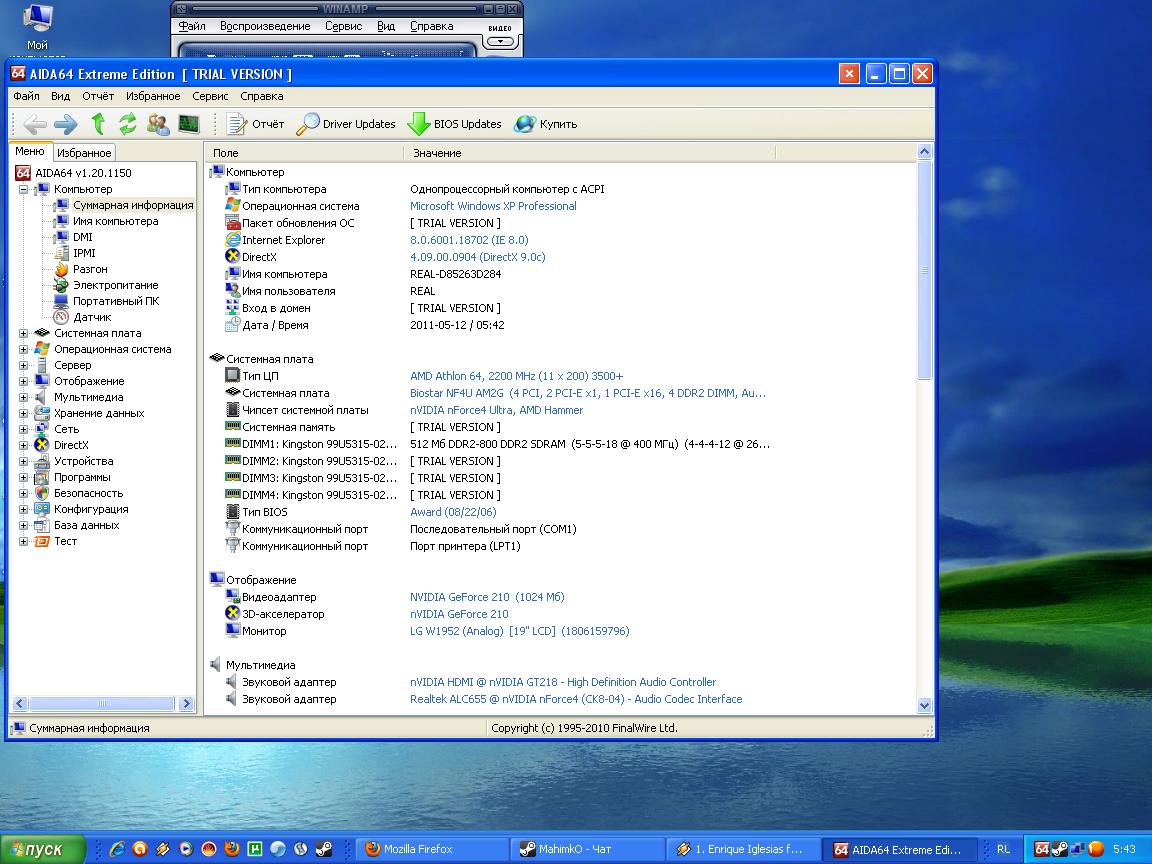The height and width of the screenshot is (864, 1152).
Task: Click the Forward arrow toolbar icon
Action: click(x=66, y=124)
